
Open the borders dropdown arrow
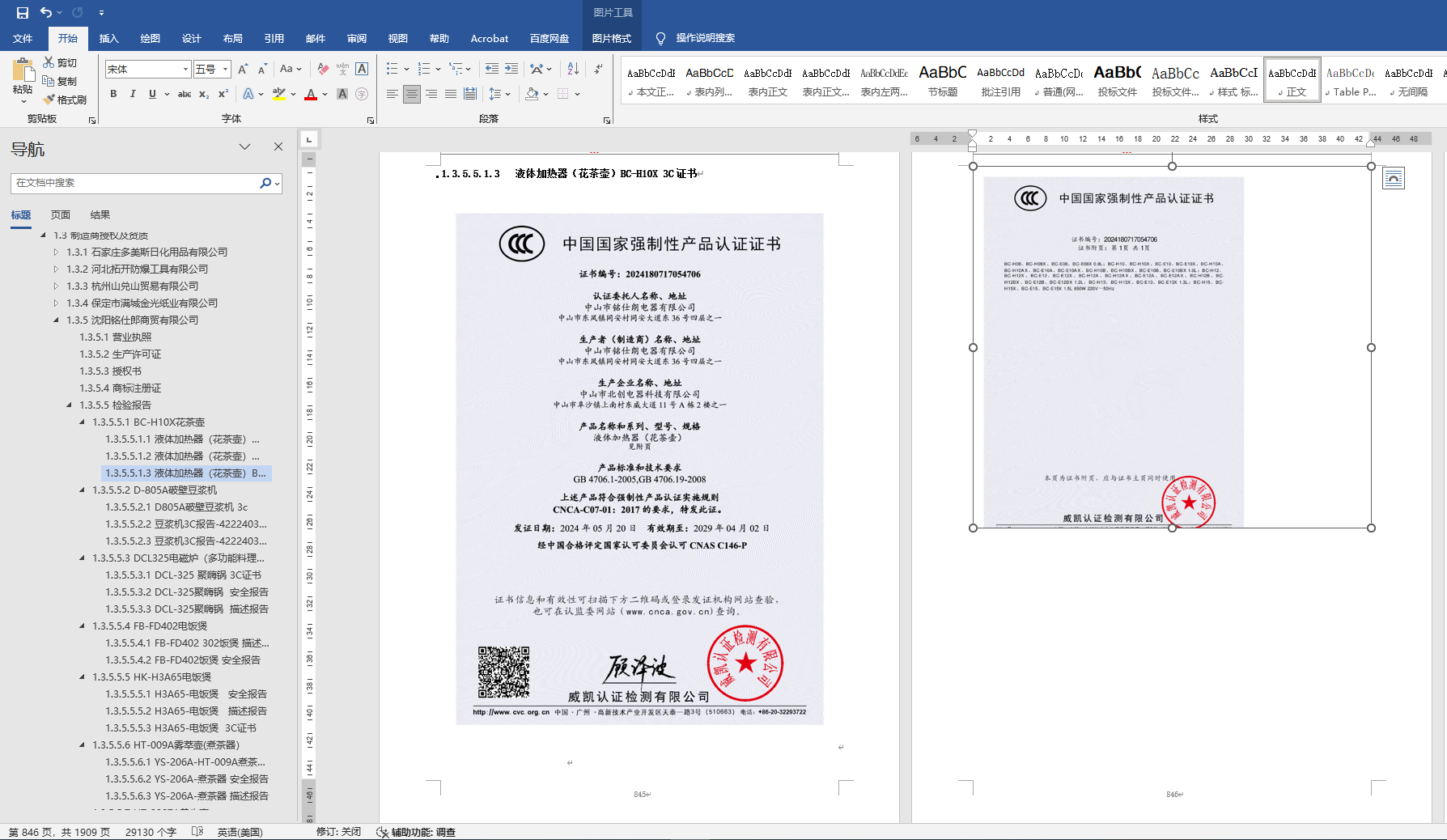(x=578, y=94)
